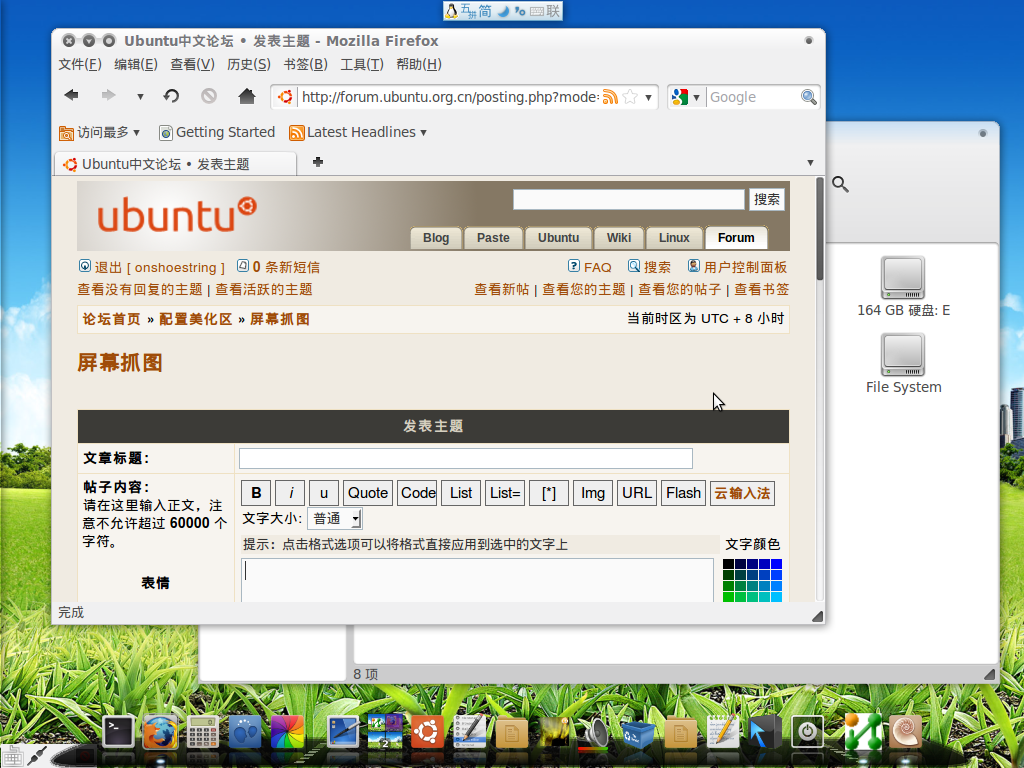This screenshot has height=768, width=1024.
Task: Expand the 文字大小 font size dropdown
Action: (334, 518)
